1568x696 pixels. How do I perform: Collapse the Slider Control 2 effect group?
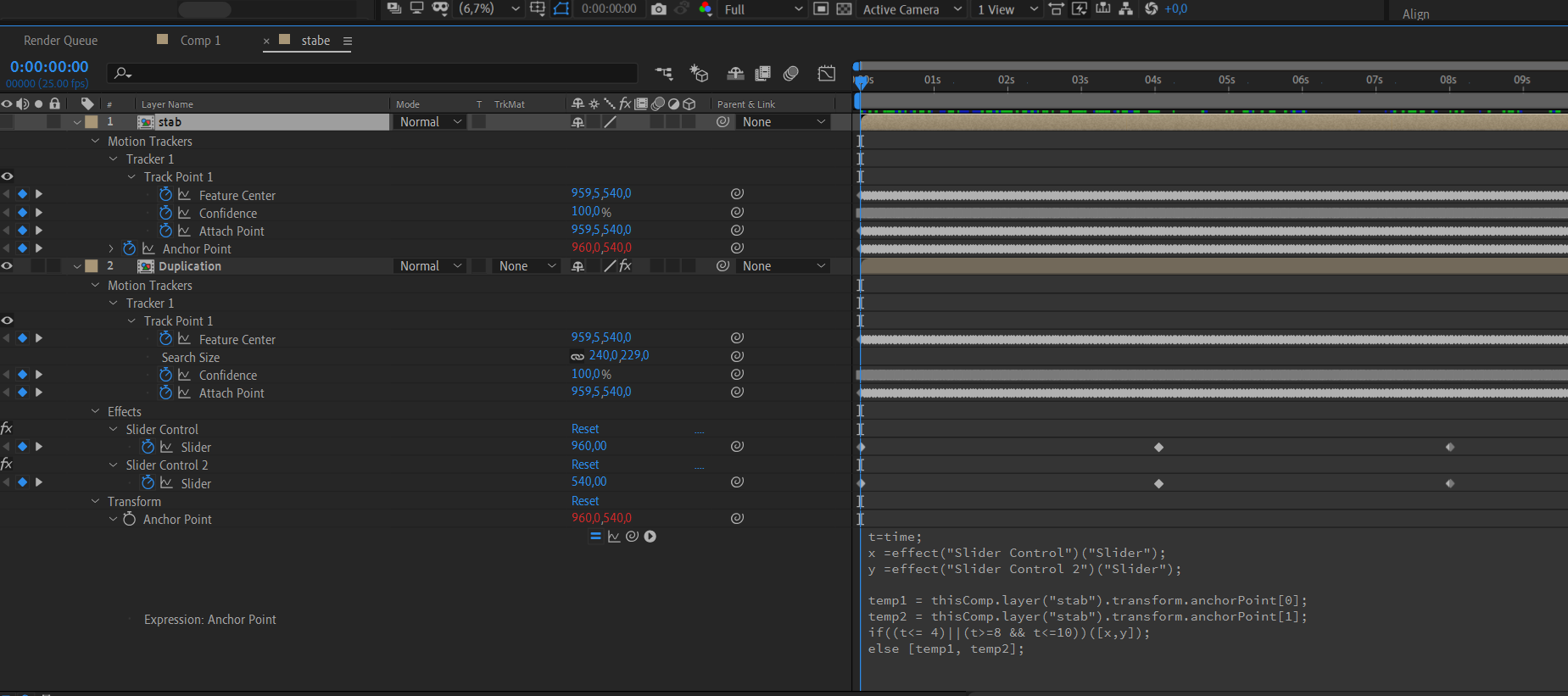114,465
